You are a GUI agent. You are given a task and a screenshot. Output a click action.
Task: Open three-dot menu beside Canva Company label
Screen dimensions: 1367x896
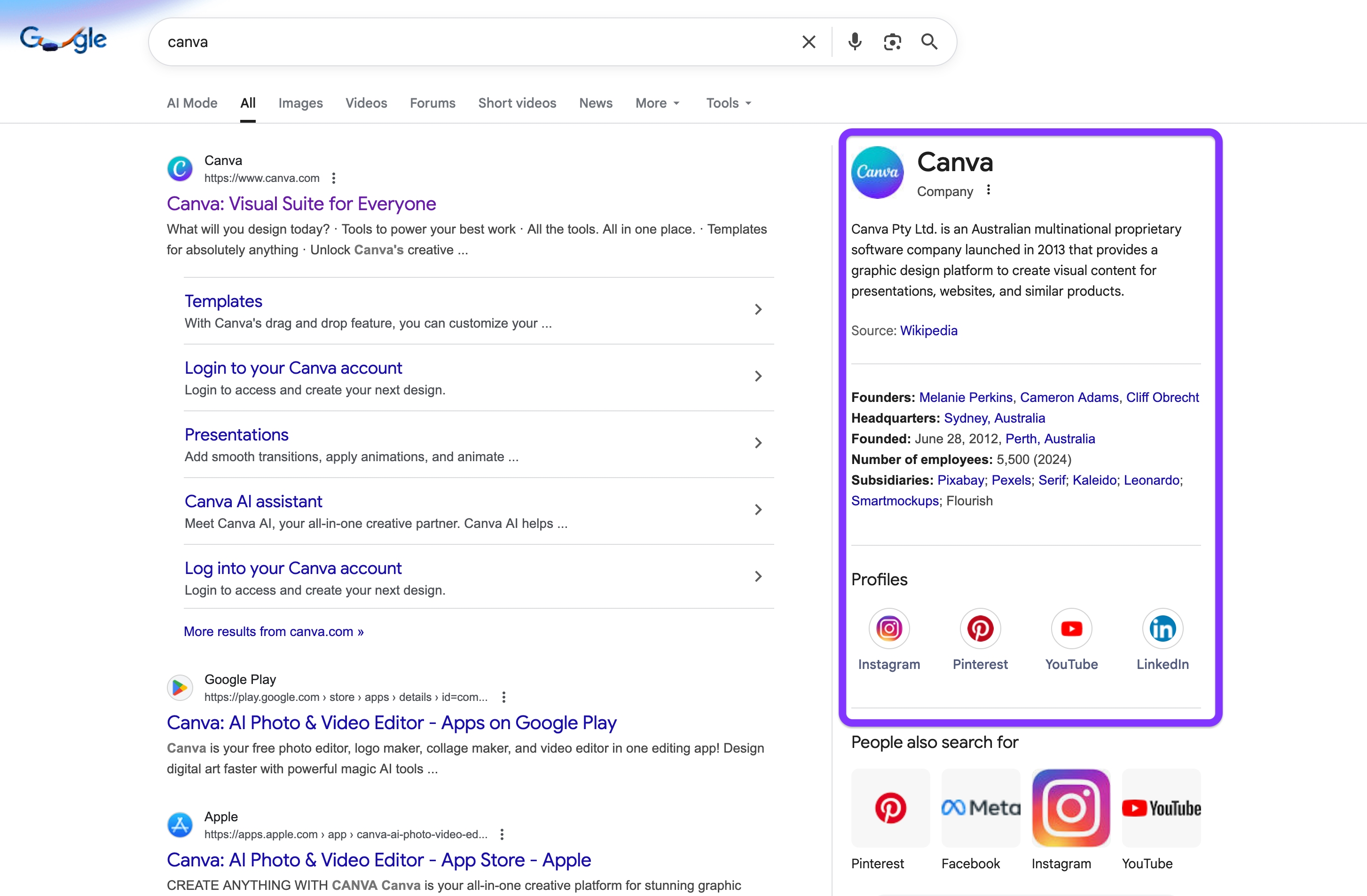click(989, 190)
